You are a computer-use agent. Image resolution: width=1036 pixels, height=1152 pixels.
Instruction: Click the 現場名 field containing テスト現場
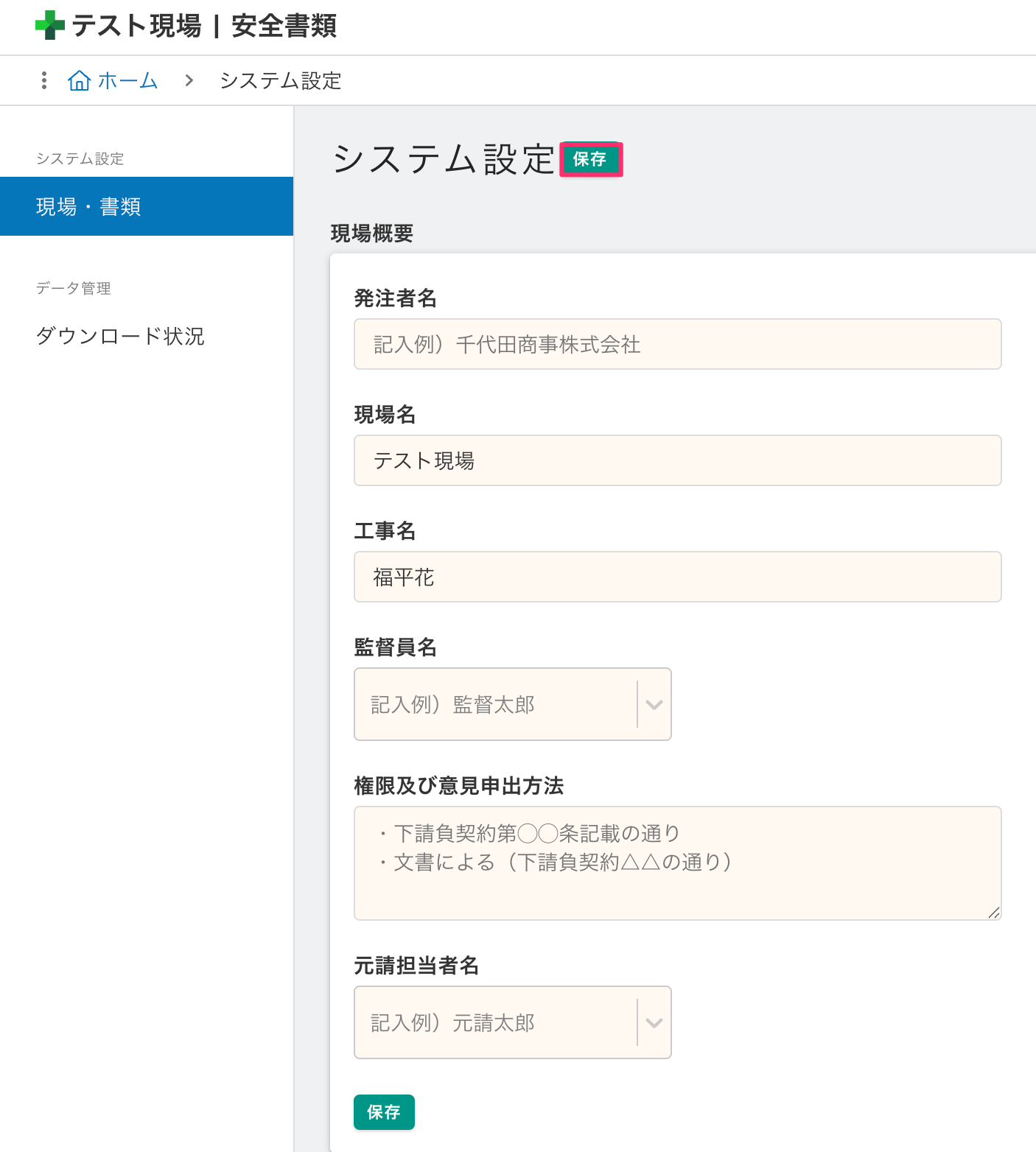(x=677, y=460)
